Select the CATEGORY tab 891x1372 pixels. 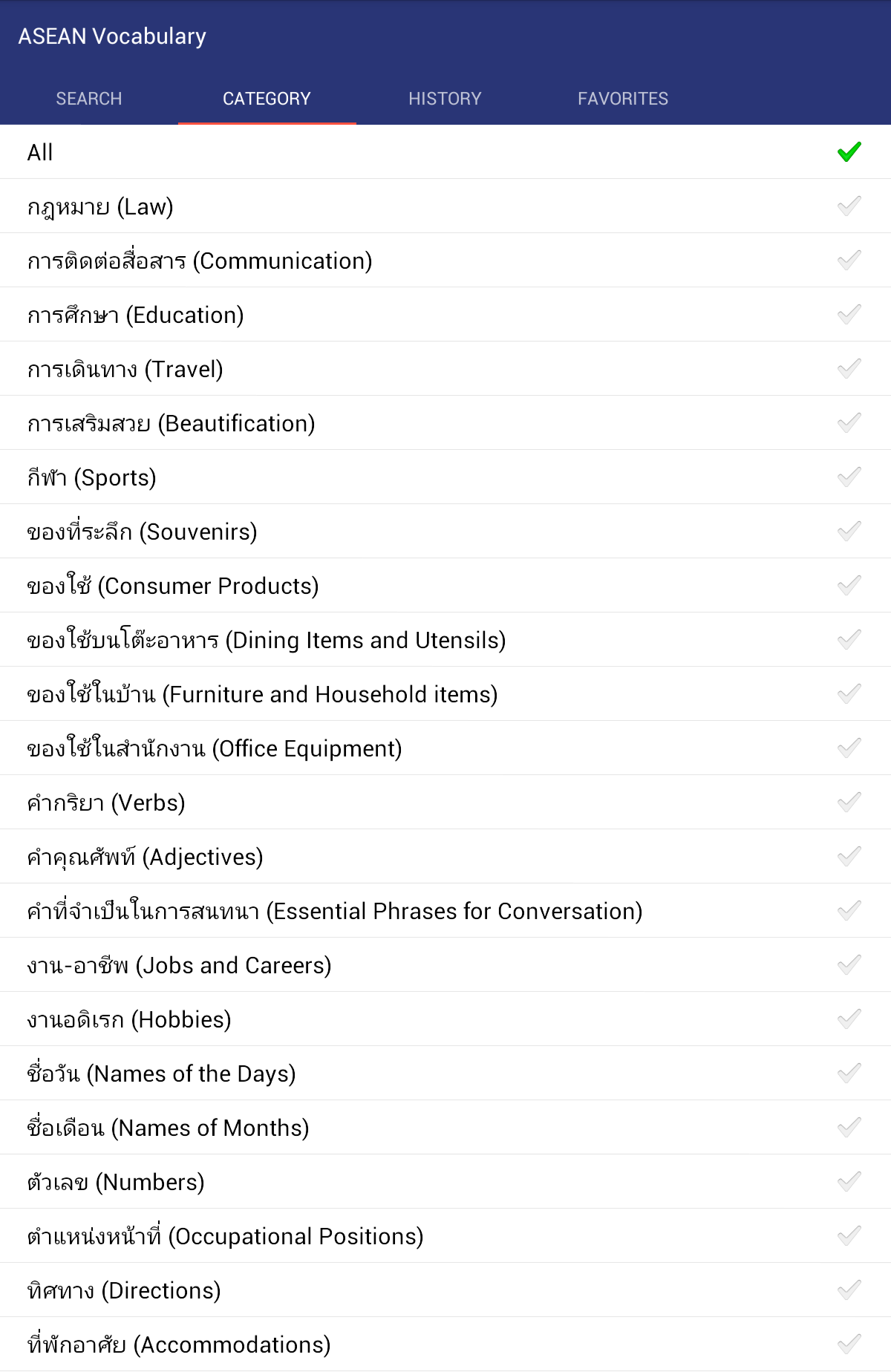[x=267, y=99]
